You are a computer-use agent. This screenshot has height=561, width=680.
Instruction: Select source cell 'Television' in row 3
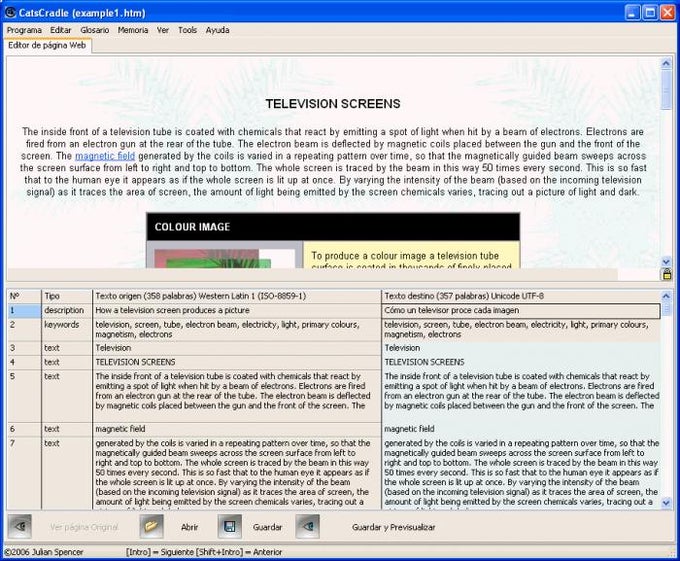237,348
